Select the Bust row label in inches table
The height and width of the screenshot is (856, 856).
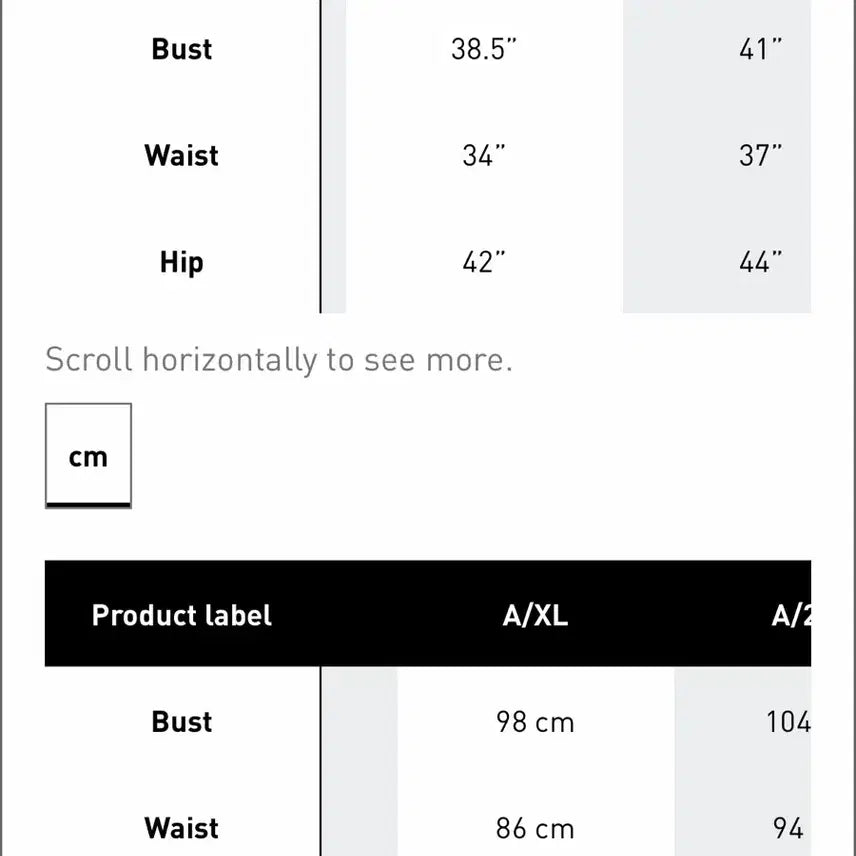[x=182, y=49]
